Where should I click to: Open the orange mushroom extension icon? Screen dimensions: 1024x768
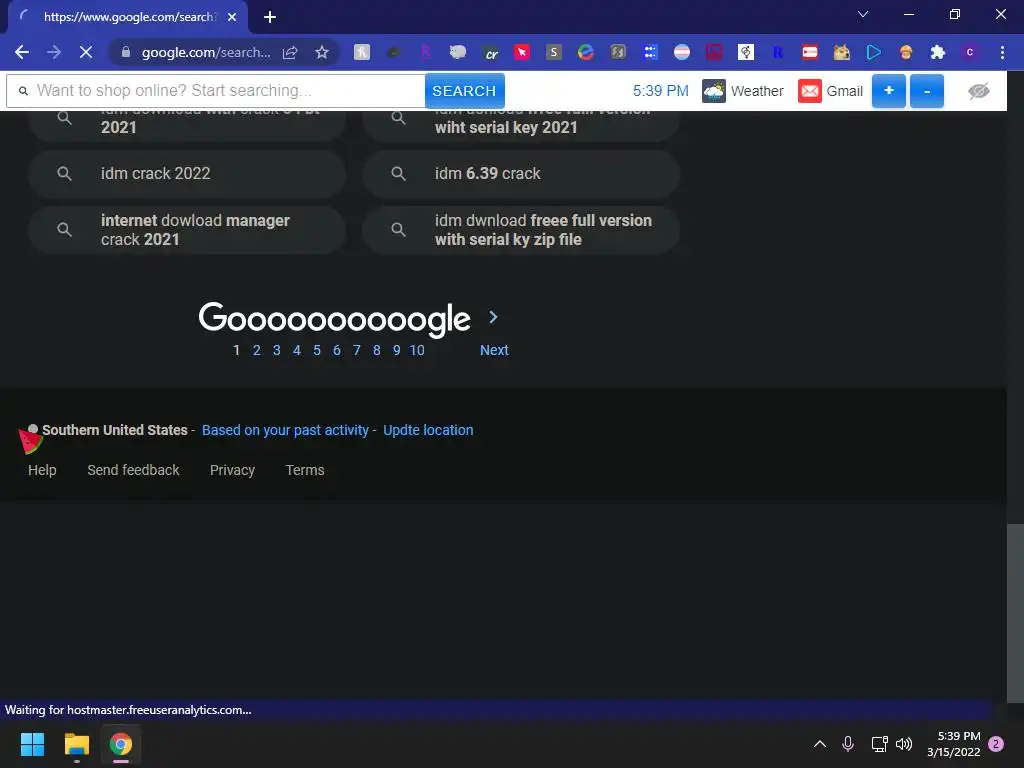point(906,52)
